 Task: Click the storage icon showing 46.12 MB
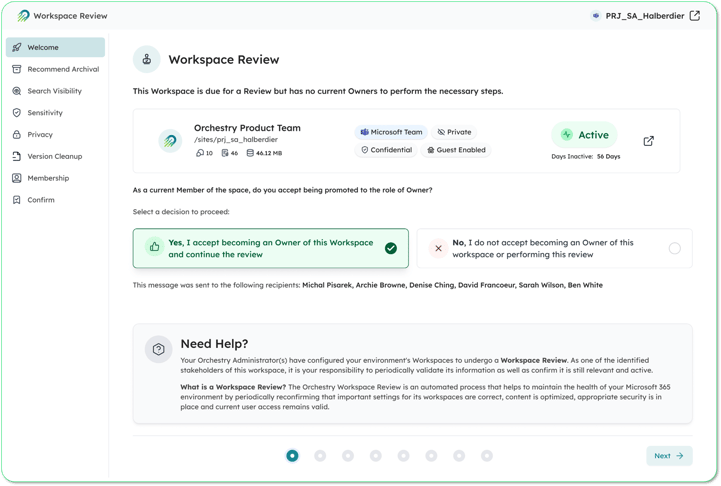tap(250, 153)
